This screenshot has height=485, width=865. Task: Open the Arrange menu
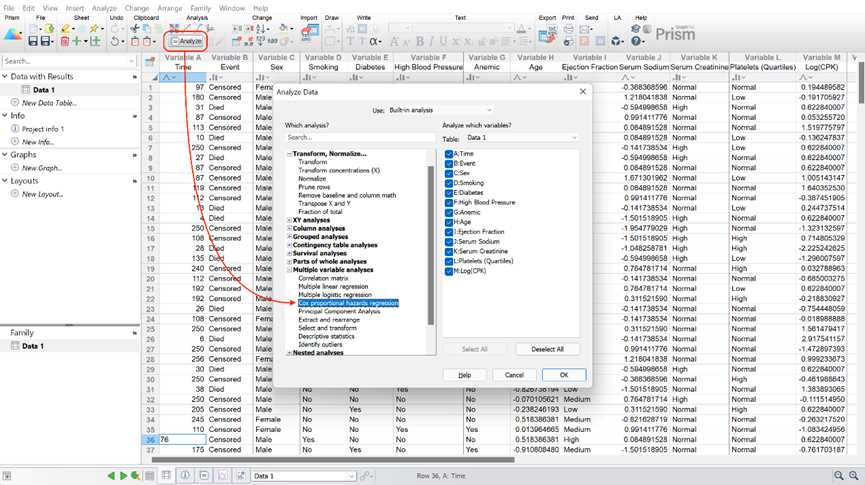click(x=170, y=8)
